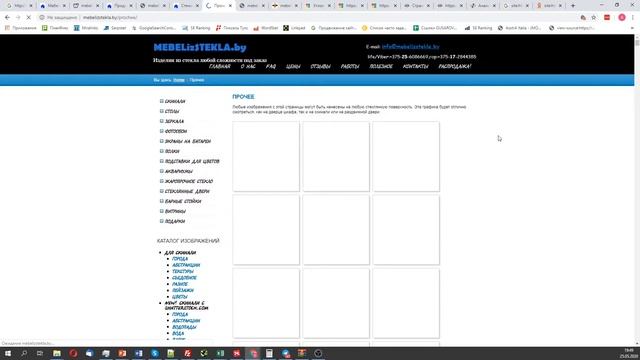Image resolution: width=640 pixels, height=360 pixels.
Task: Open the Фотообои sidebar category
Action: click(176, 131)
